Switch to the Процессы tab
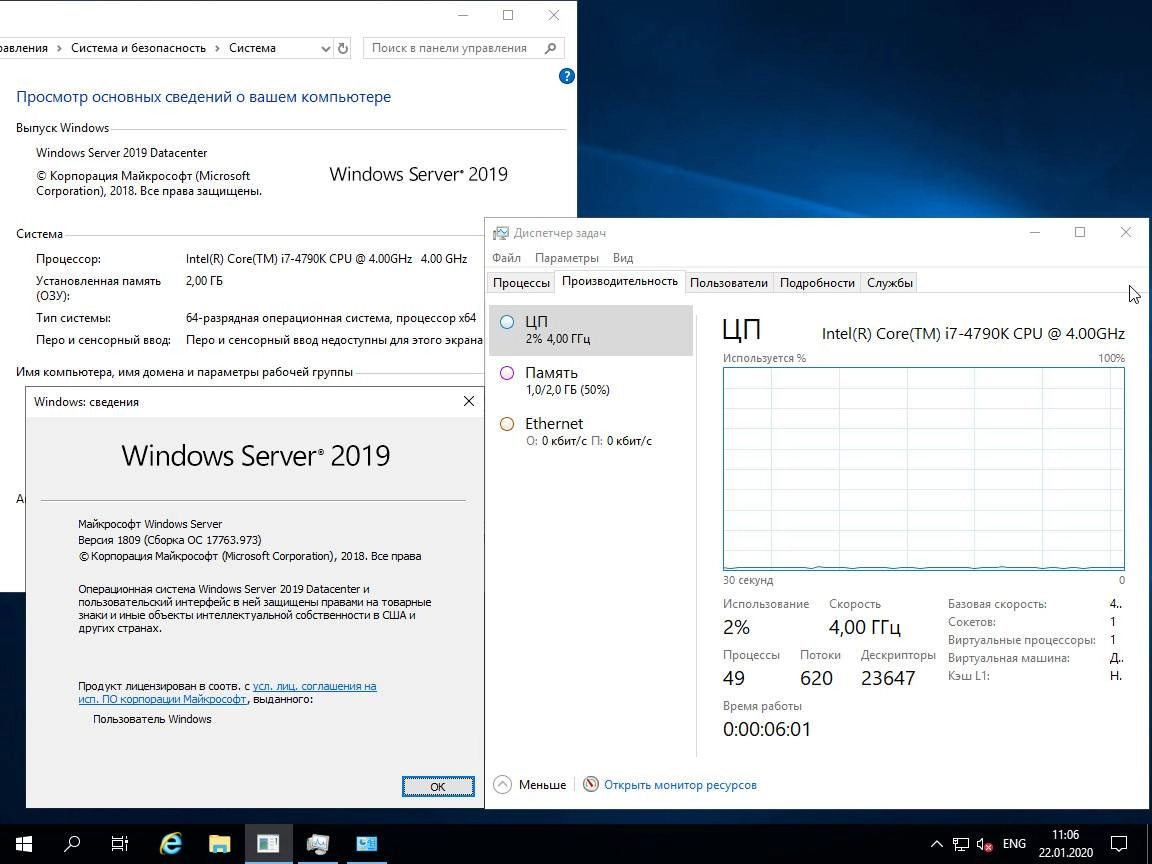1152x864 pixels. (x=521, y=283)
